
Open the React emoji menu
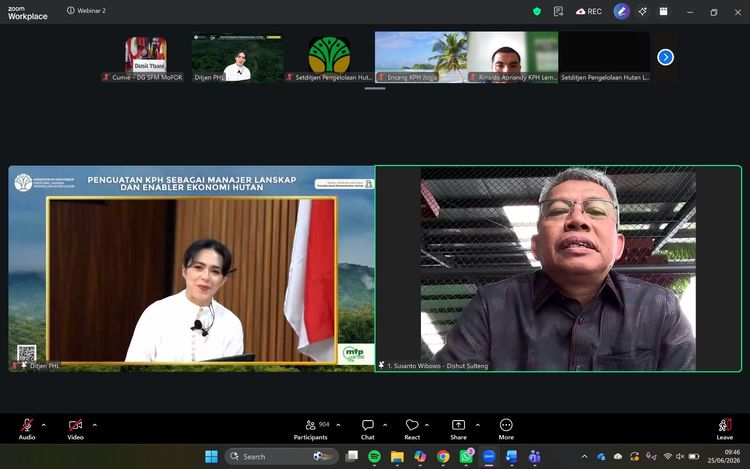click(x=412, y=429)
